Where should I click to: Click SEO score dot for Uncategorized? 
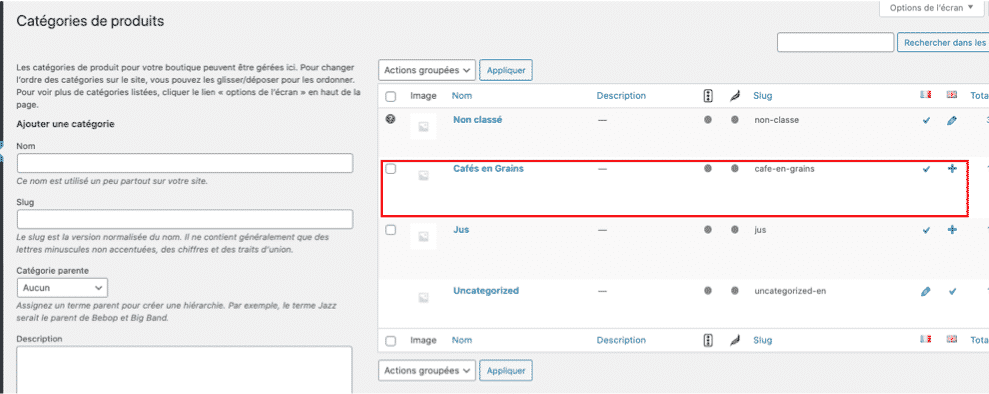[708, 291]
